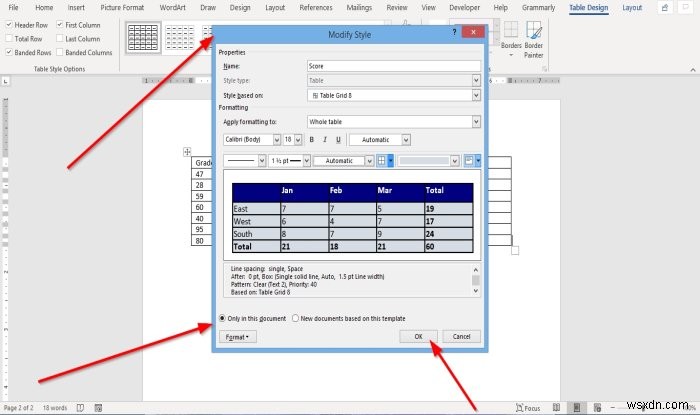
Task: Click the table resize handle at bottom right
Action: click(x=515, y=251)
